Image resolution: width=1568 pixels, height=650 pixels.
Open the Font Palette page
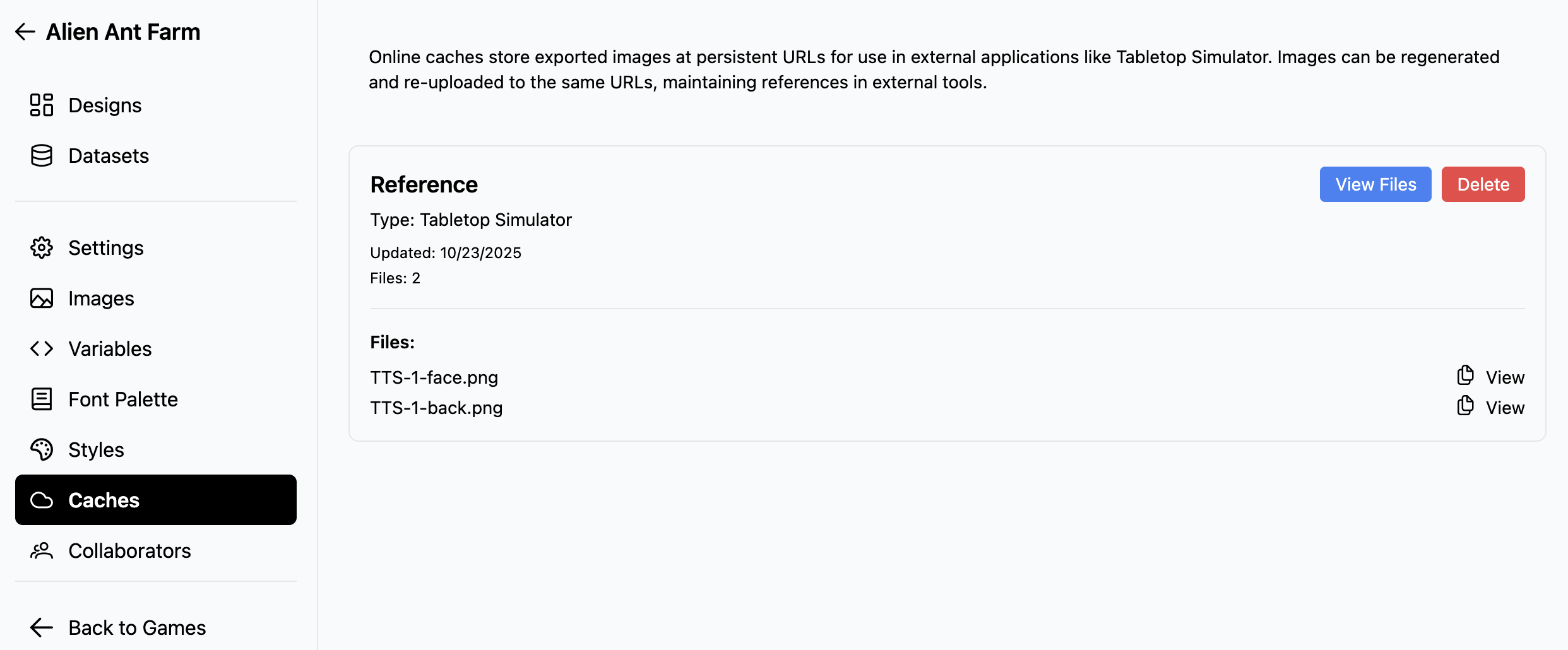[x=123, y=399]
